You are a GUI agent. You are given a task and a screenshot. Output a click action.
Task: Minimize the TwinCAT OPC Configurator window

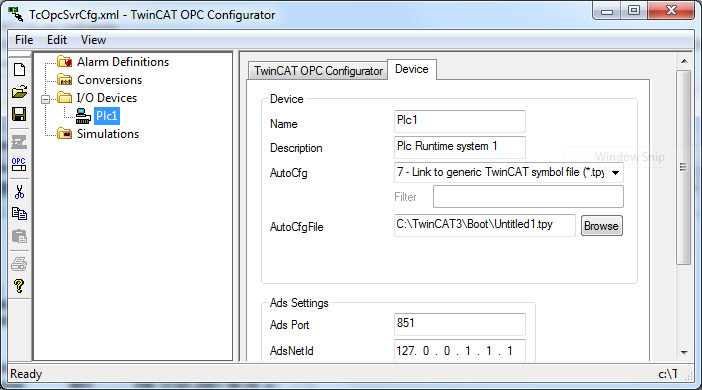point(607,11)
